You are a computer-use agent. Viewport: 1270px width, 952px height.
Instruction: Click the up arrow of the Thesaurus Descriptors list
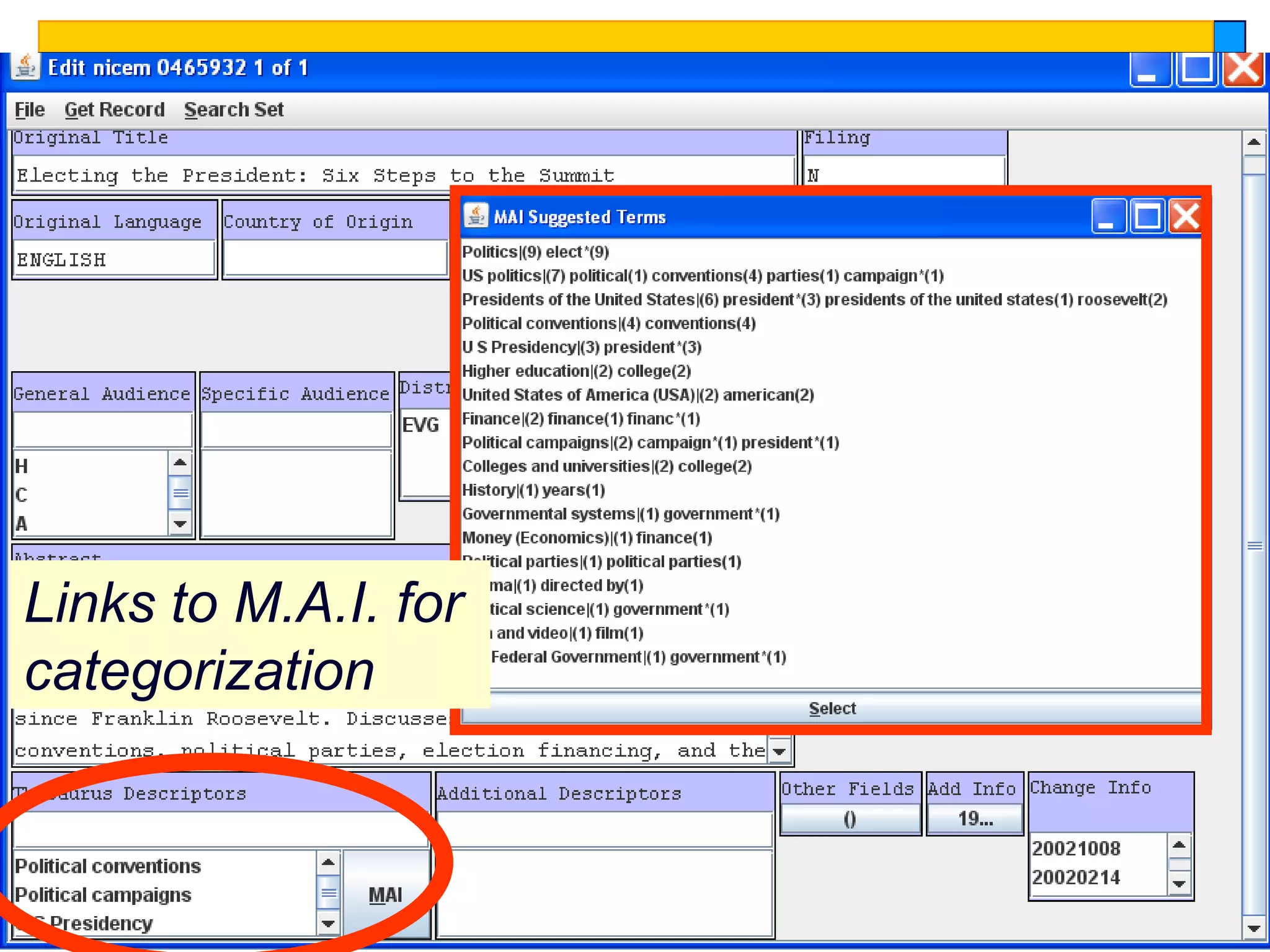pyautogui.click(x=328, y=862)
